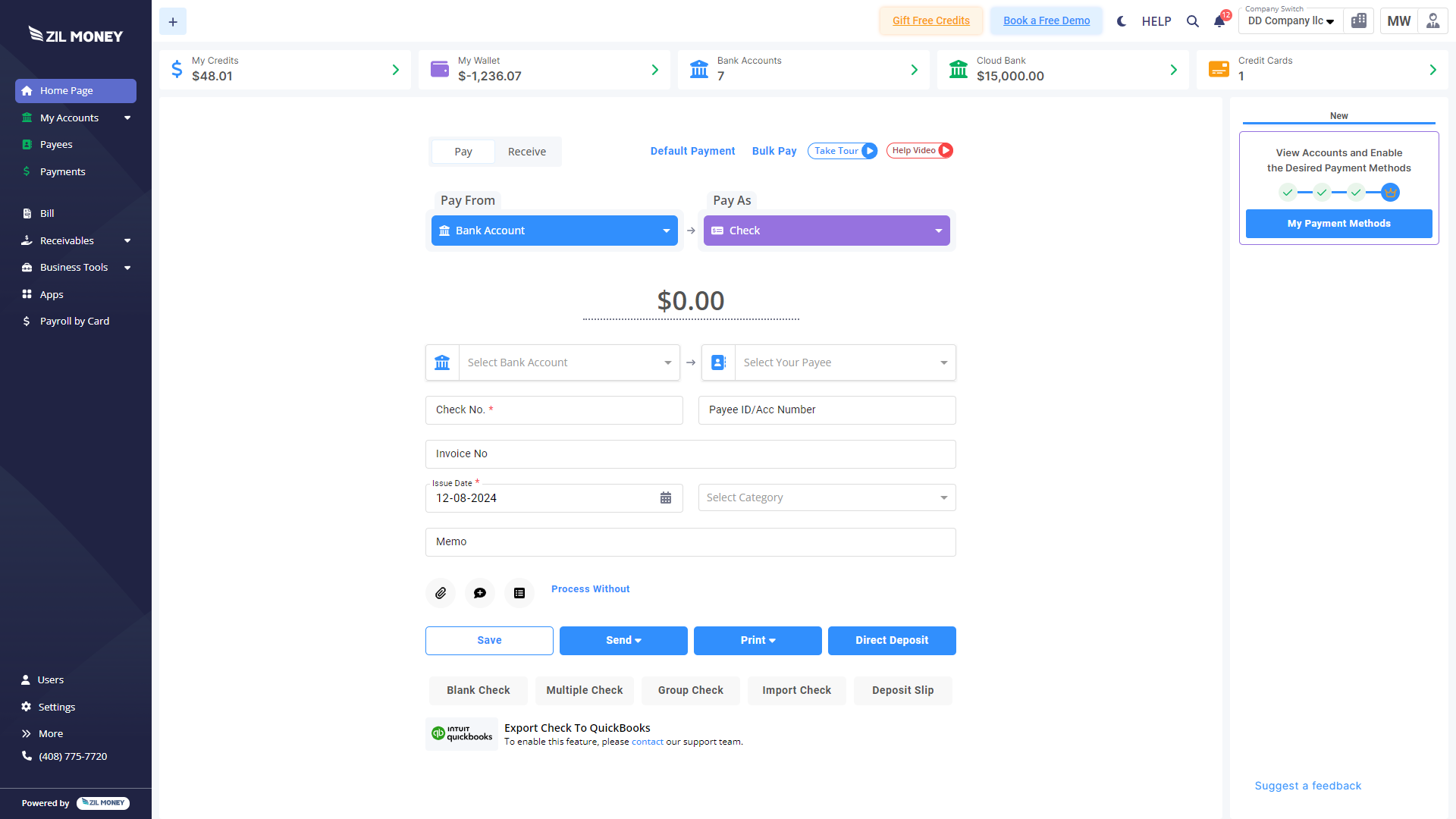This screenshot has width=1456, height=819.
Task: Open calendar picker for Issue Date
Action: [x=666, y=498]
